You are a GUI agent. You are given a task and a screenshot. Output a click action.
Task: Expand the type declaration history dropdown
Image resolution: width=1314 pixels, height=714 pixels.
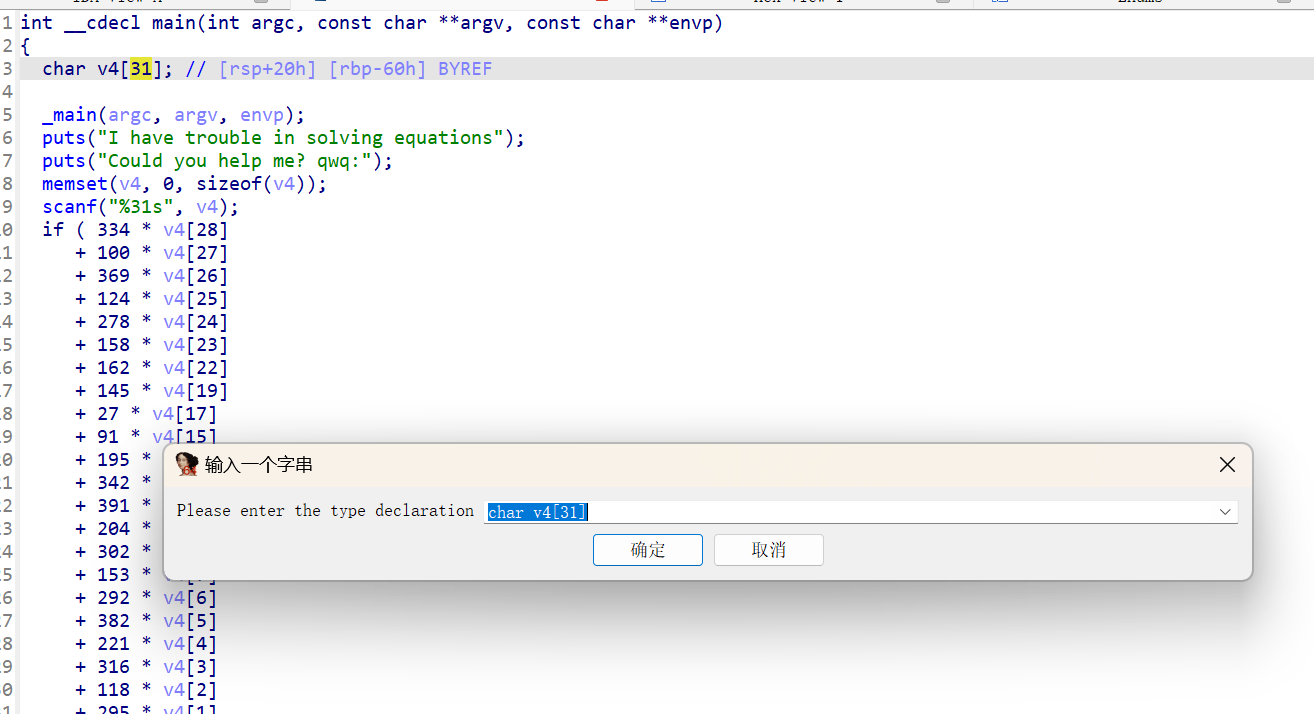pos(1224,512)
